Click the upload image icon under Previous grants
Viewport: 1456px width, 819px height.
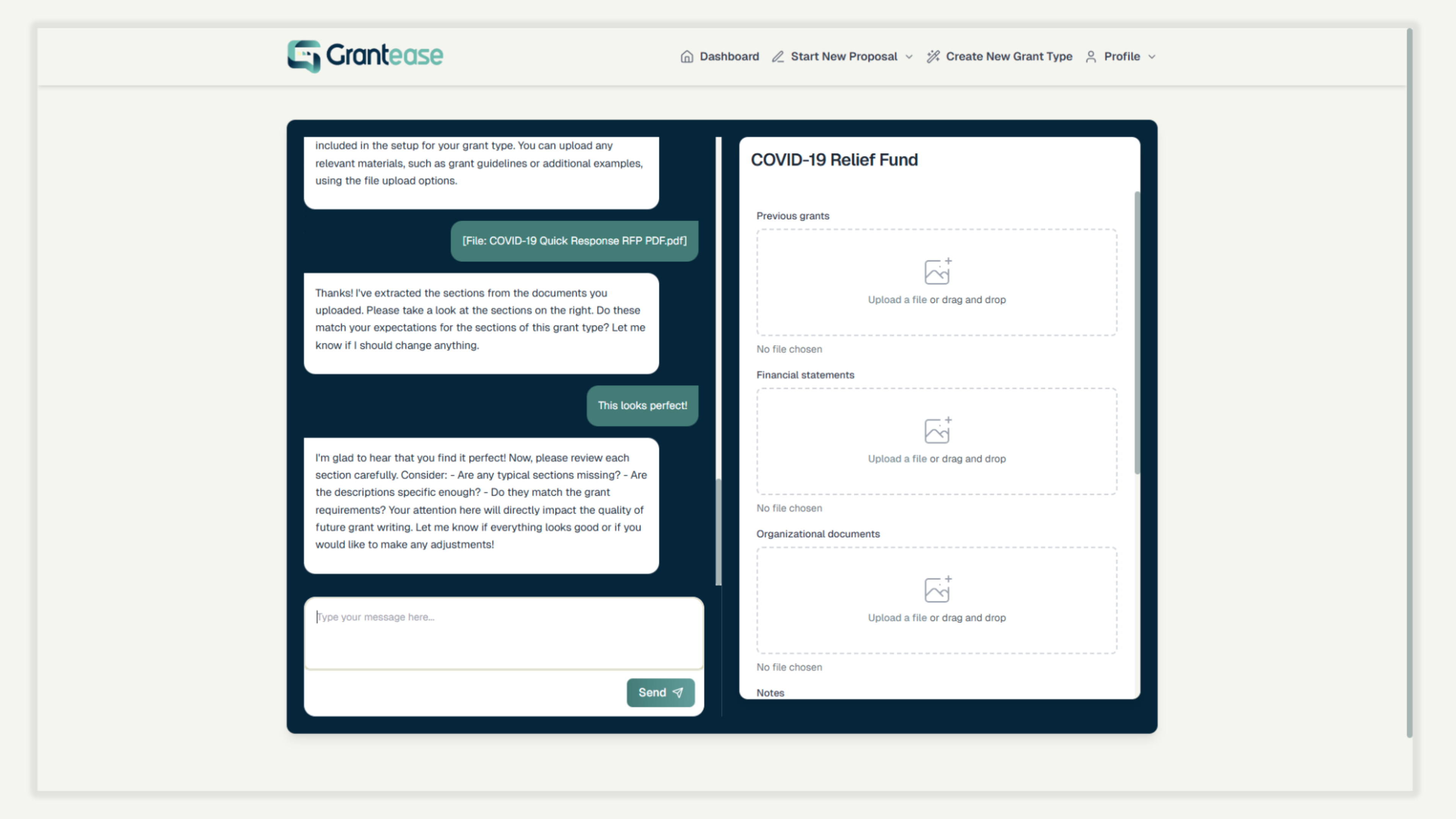937,272
